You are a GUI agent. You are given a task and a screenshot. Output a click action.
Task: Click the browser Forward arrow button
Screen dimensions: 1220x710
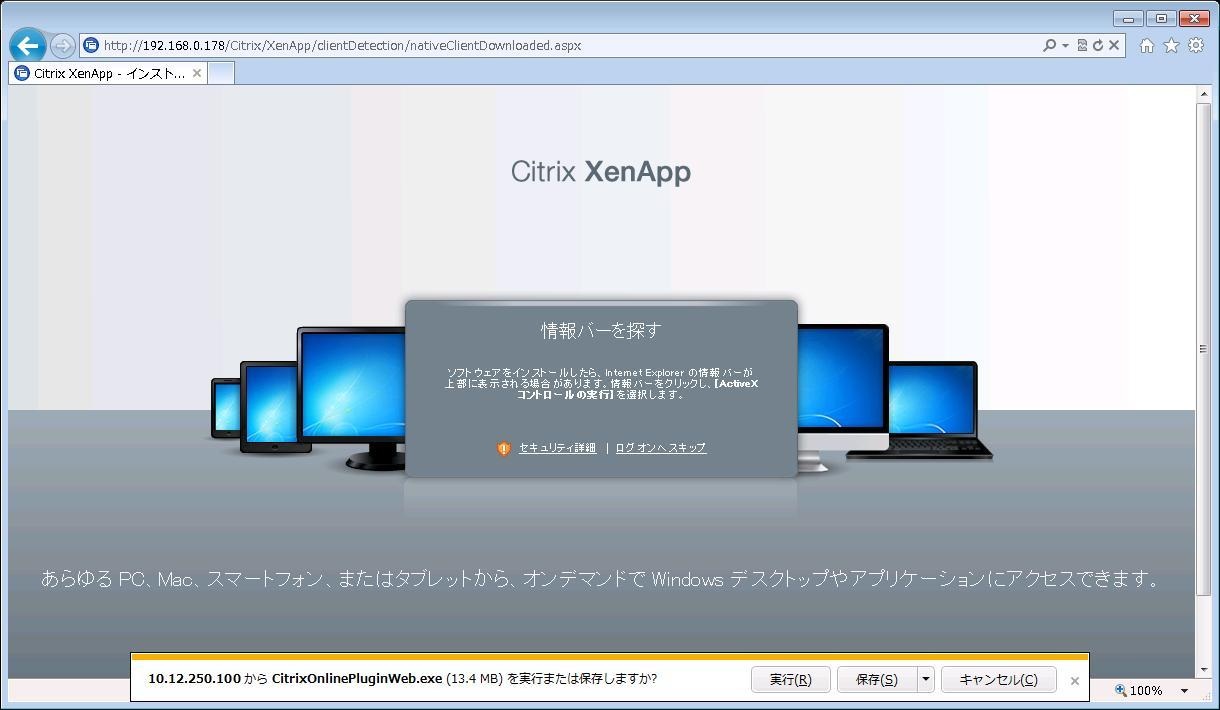pyautogui.click(x=62, y=45)
